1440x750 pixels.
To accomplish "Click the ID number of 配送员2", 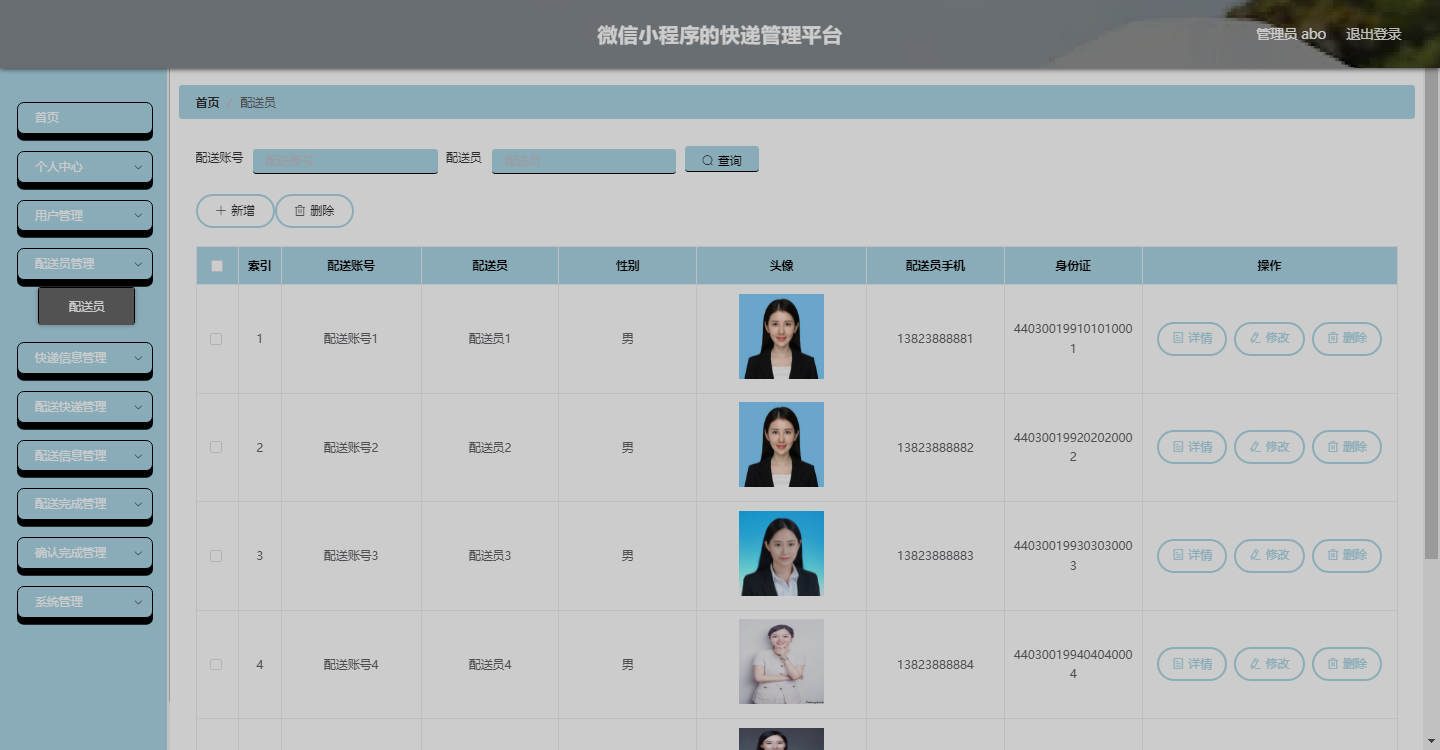I will 1073,447.
